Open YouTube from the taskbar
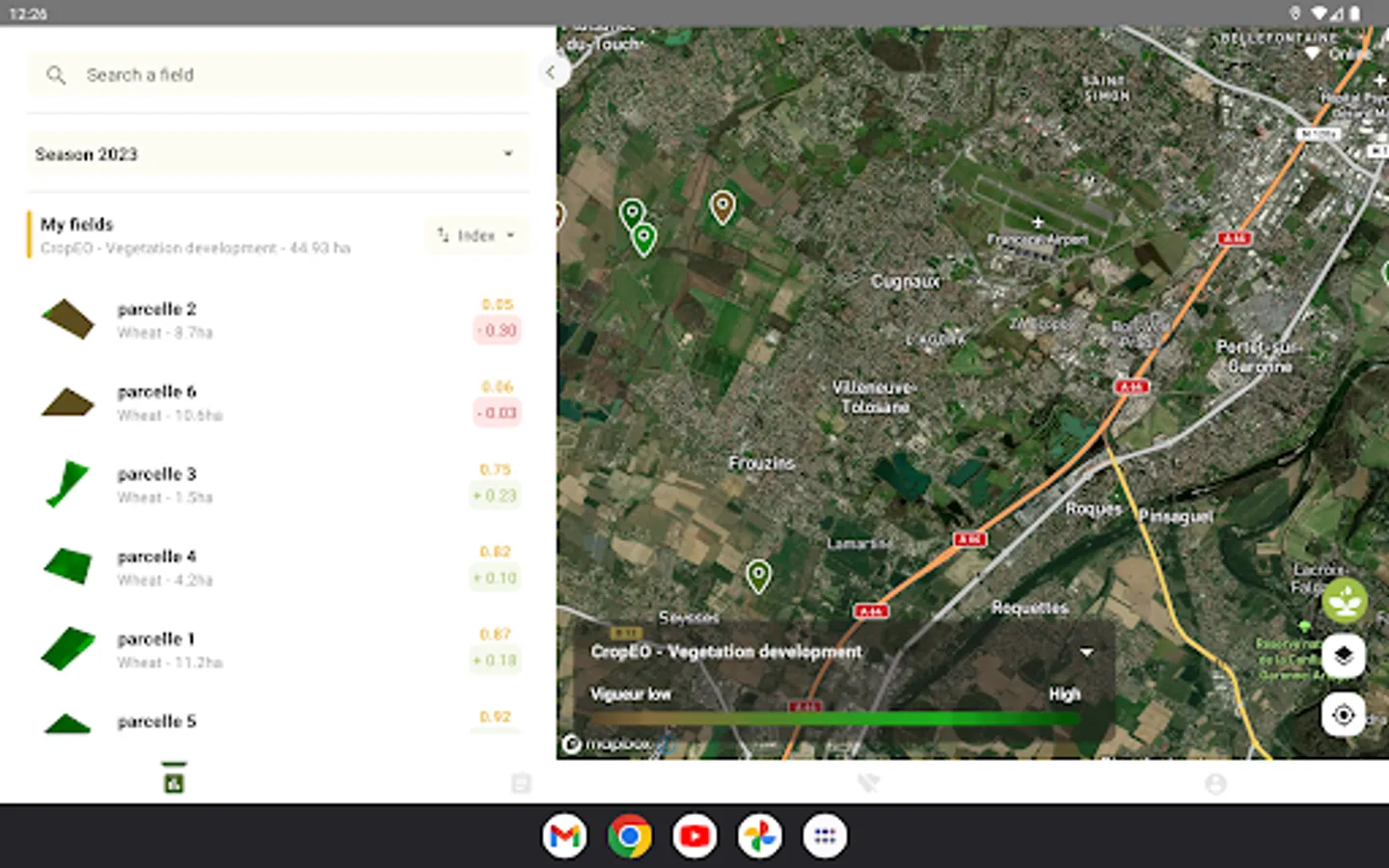This screenshot has height=868, width=1389. pos(694,836)
